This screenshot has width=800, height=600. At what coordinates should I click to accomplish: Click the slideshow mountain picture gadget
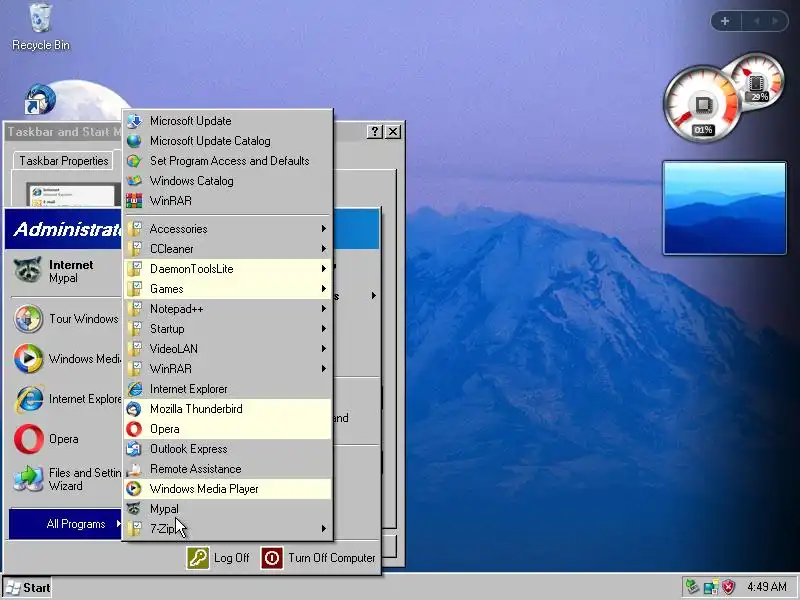click(724, 208)
